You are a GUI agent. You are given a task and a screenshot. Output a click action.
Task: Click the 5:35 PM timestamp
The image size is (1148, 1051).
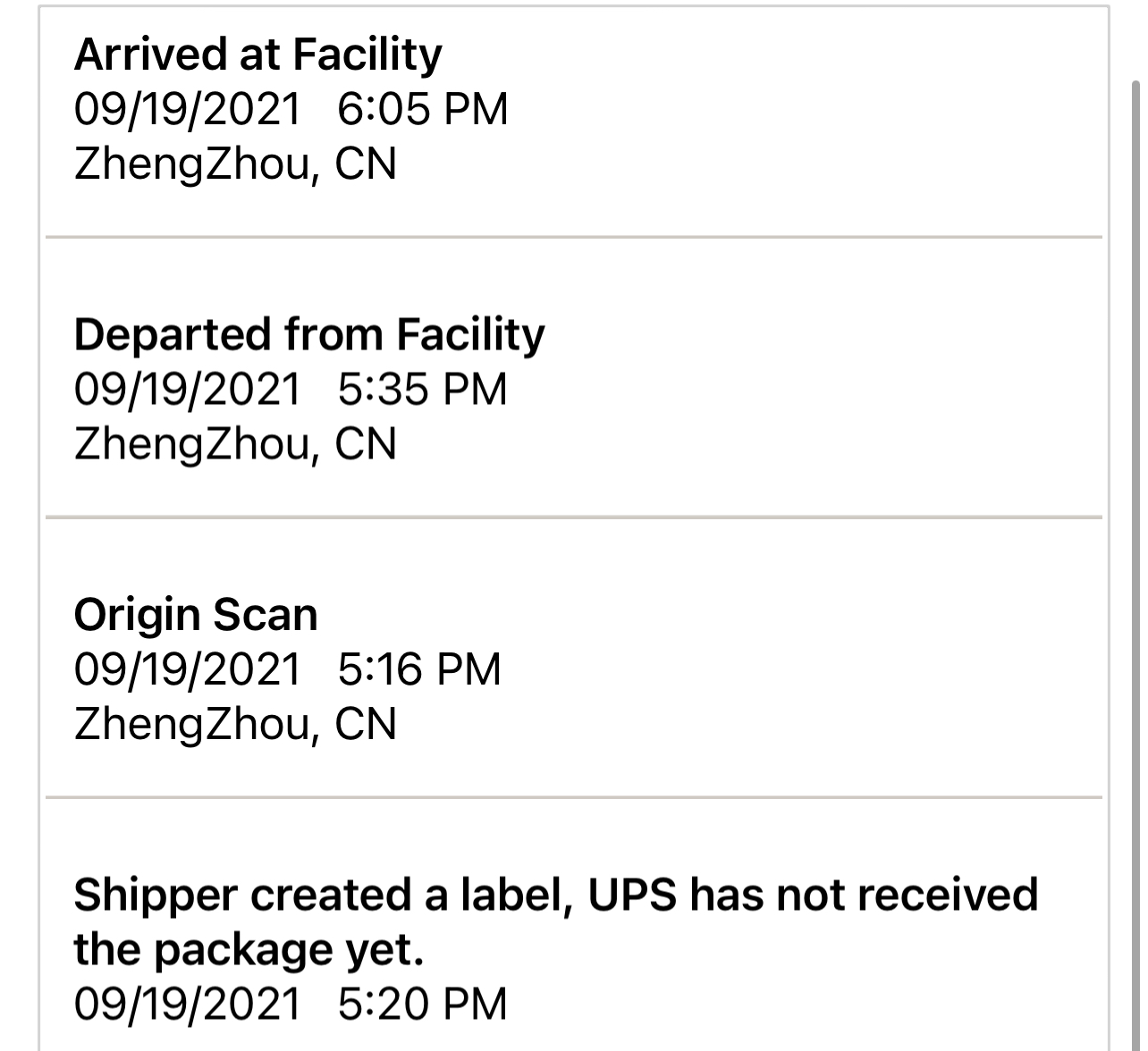click(x=422, y=389)
